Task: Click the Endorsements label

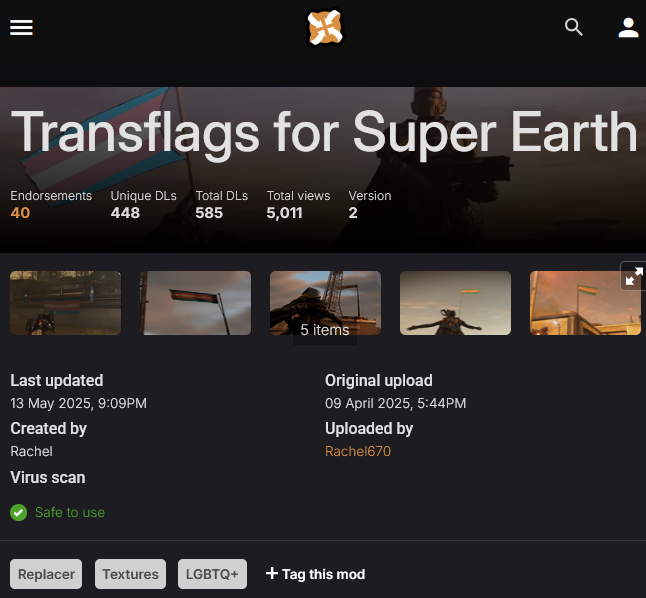Action: point(51,196)
